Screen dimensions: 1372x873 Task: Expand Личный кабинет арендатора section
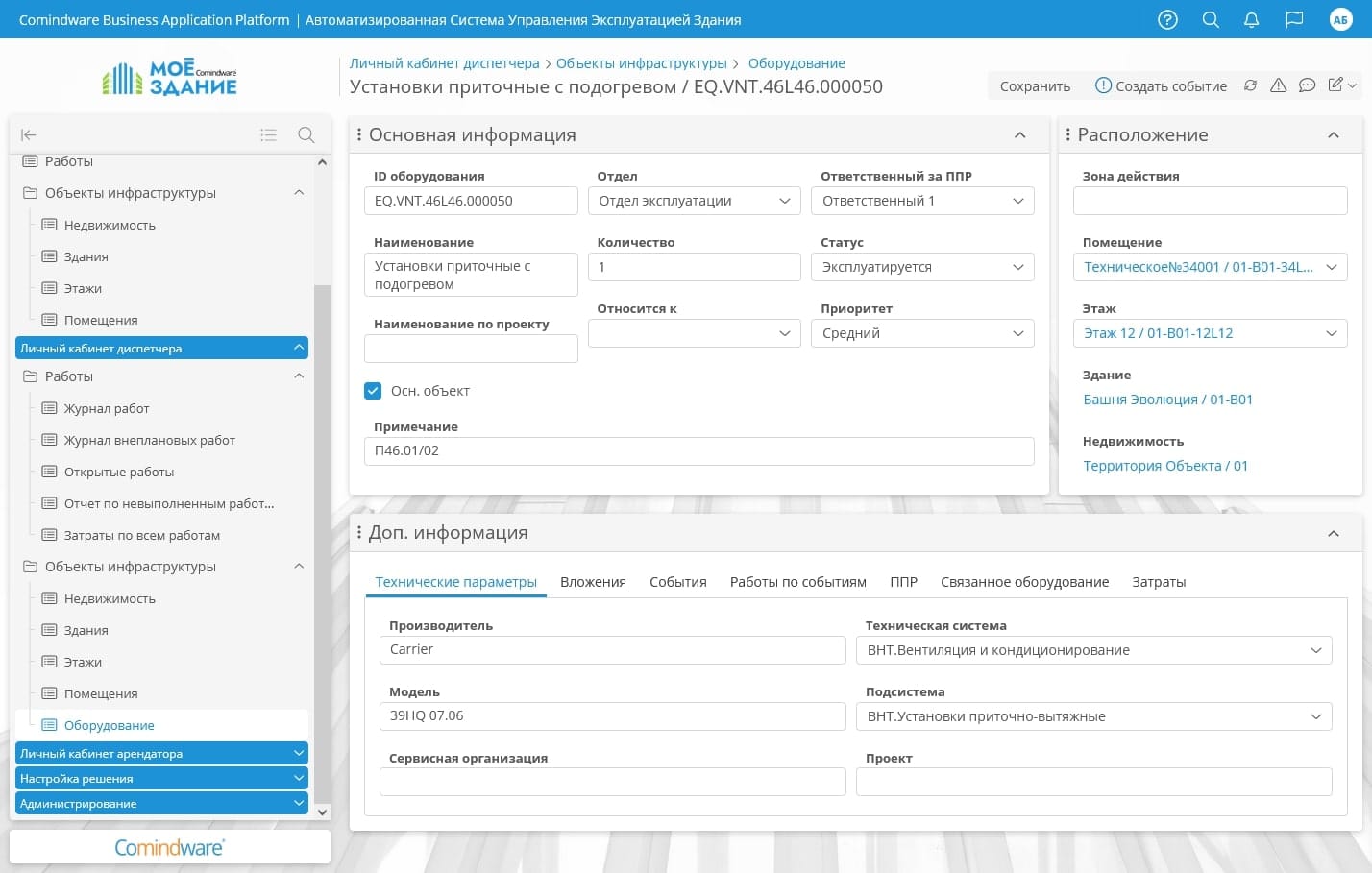coord(161,754)
